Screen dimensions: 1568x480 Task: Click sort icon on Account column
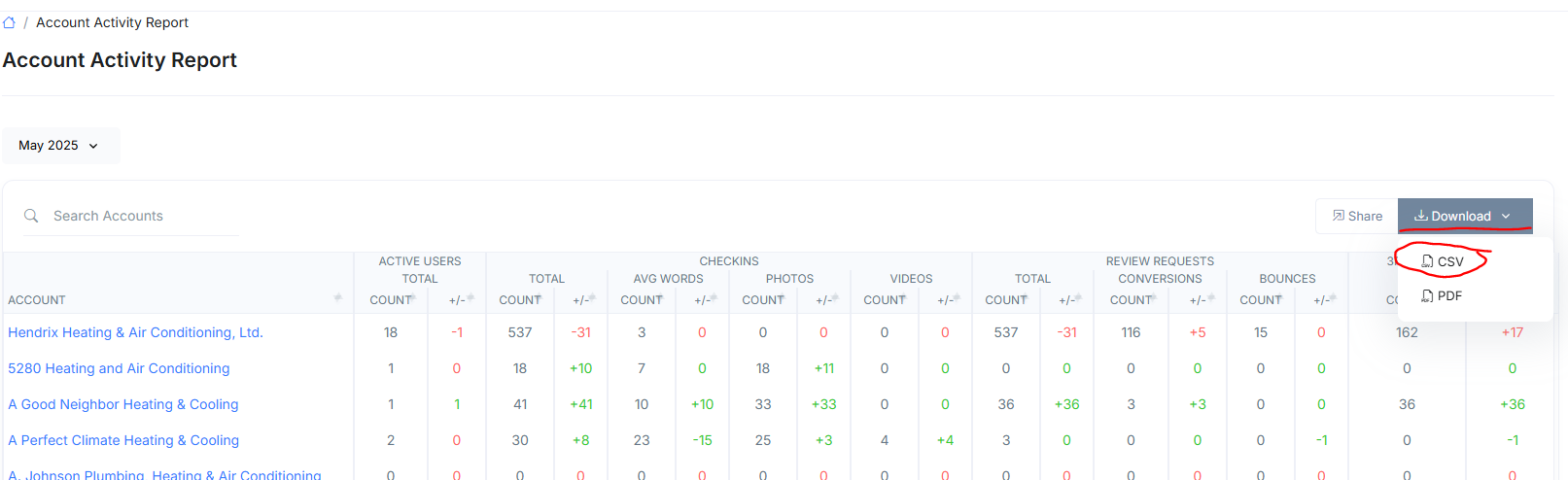pos(337,297)
